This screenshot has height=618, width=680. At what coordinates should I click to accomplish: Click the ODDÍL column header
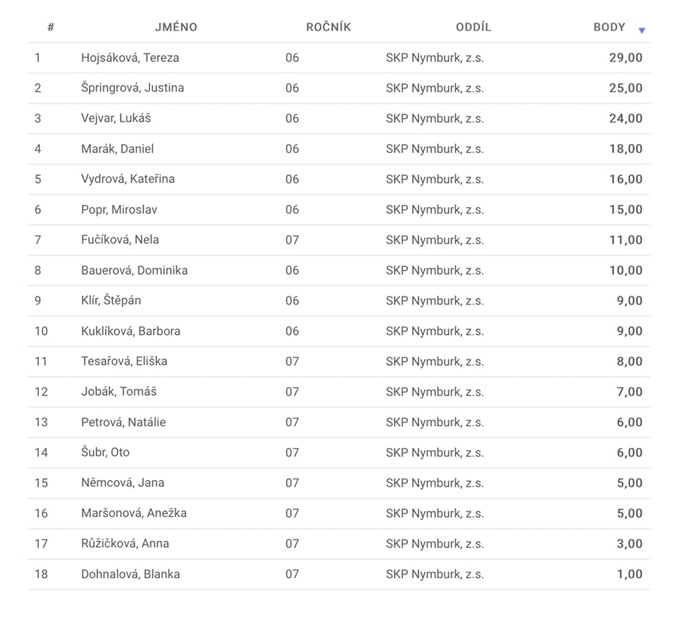(x=473, y=27)
